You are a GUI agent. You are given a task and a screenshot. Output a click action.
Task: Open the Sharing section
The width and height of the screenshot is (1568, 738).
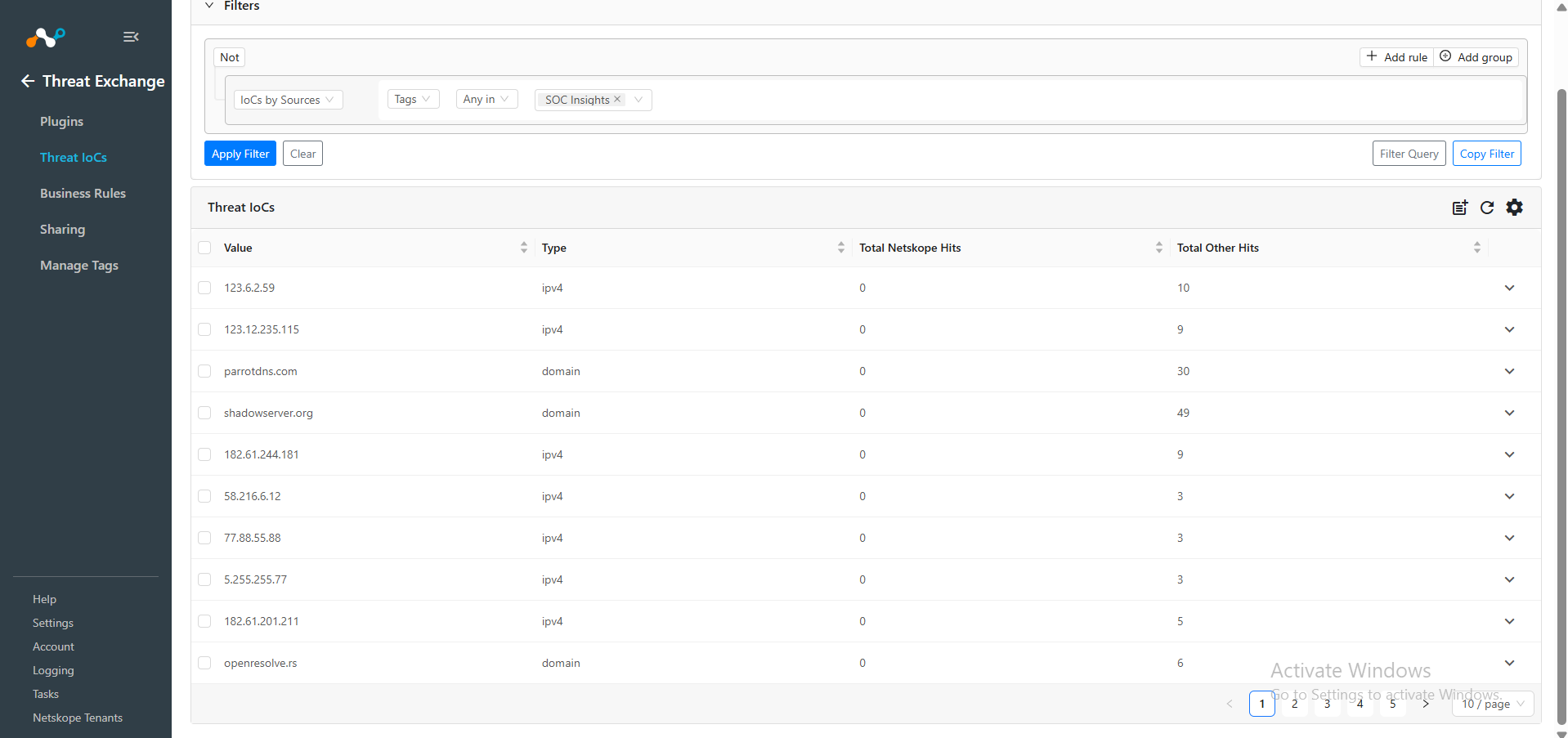63,230
